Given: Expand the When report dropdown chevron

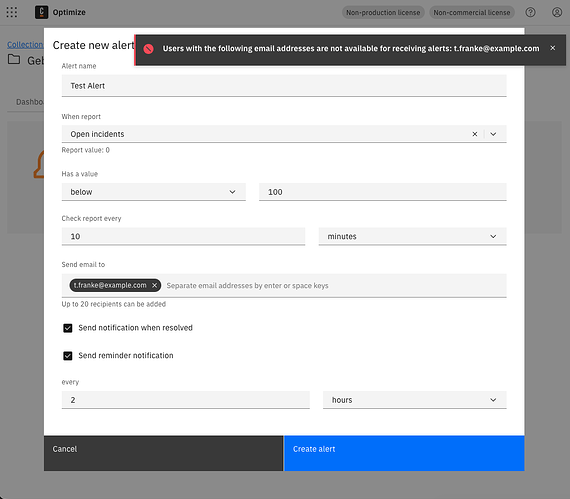Looking at the screenshot, I should pyautogui.click(x=493, y=134).
